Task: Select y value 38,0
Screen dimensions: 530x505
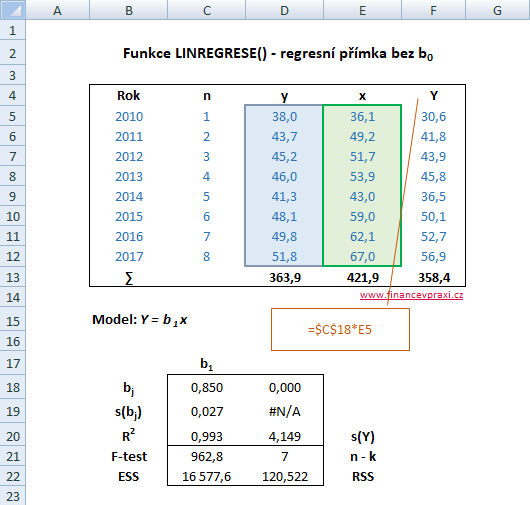Action: click(x=285, y=117)
